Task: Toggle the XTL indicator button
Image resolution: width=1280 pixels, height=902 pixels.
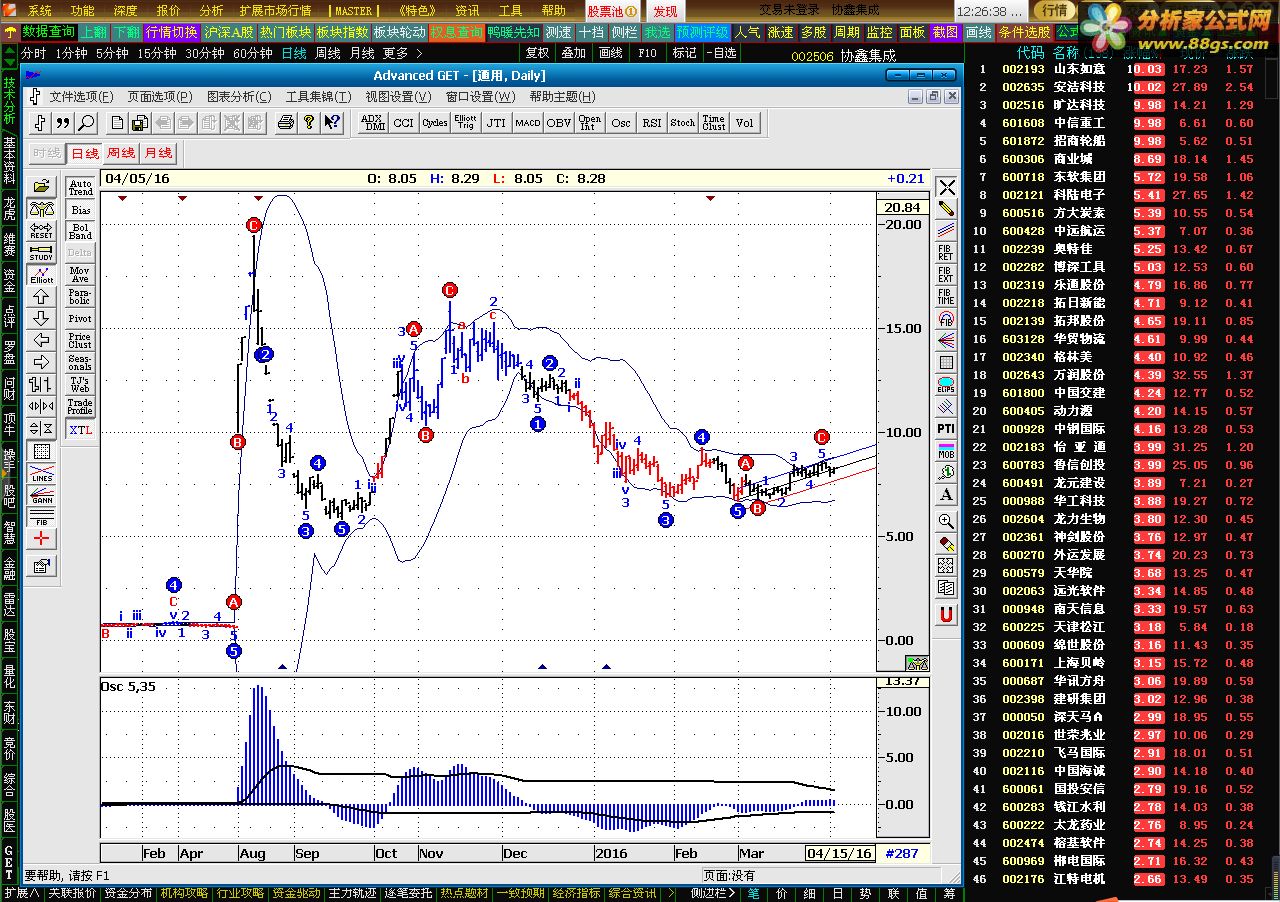Action: pos(80,430)
